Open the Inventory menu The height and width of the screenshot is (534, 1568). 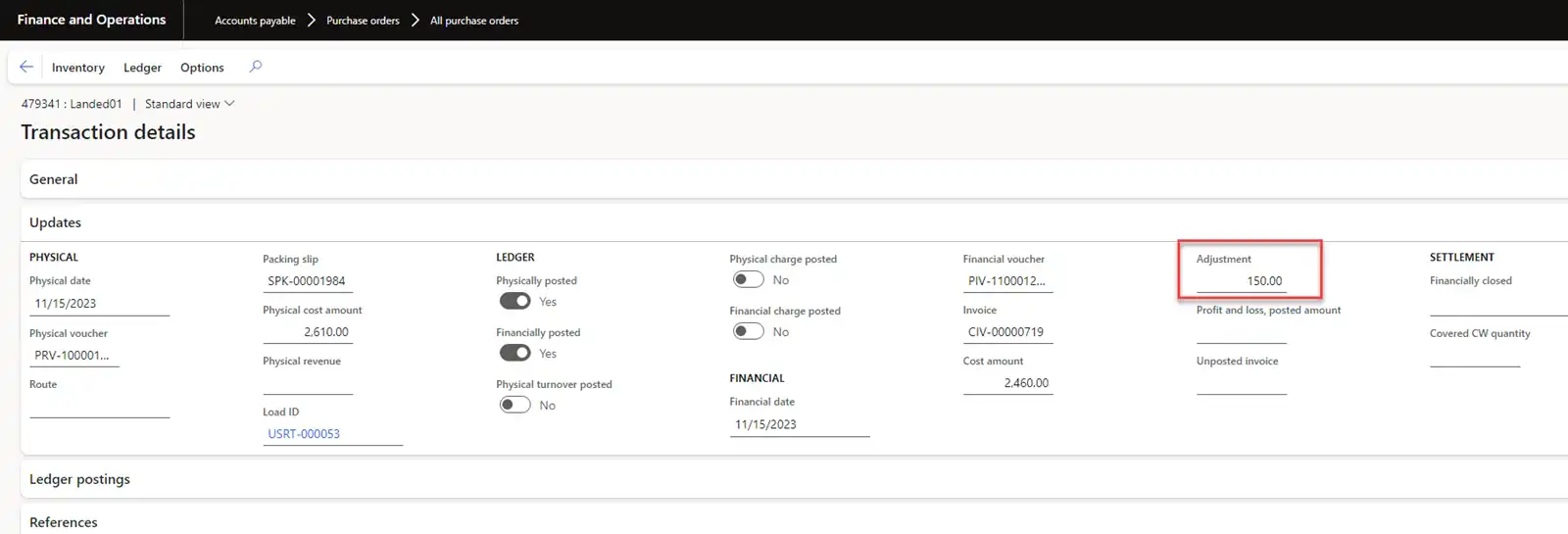77,68
